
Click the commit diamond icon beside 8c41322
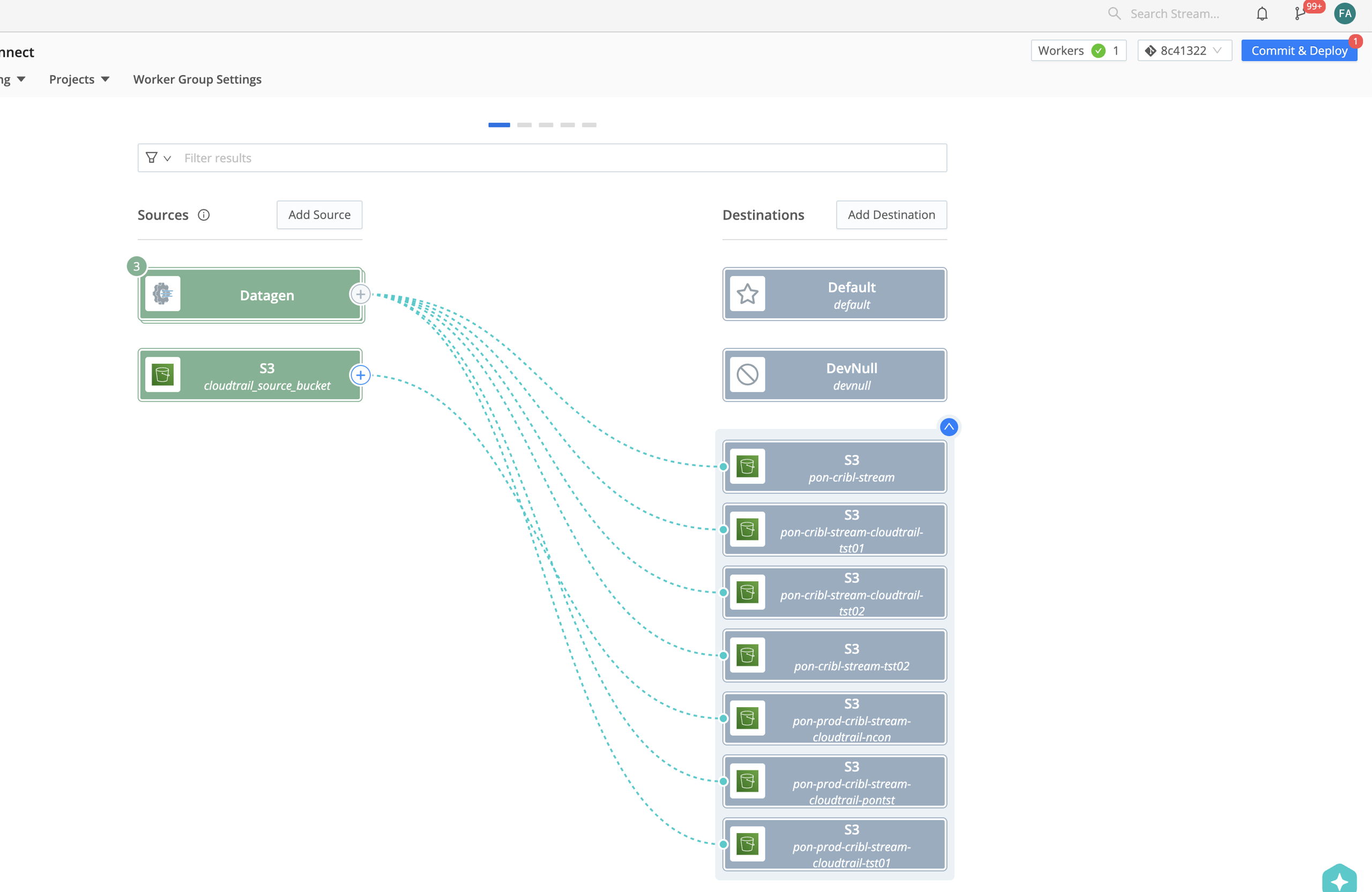1150,51
